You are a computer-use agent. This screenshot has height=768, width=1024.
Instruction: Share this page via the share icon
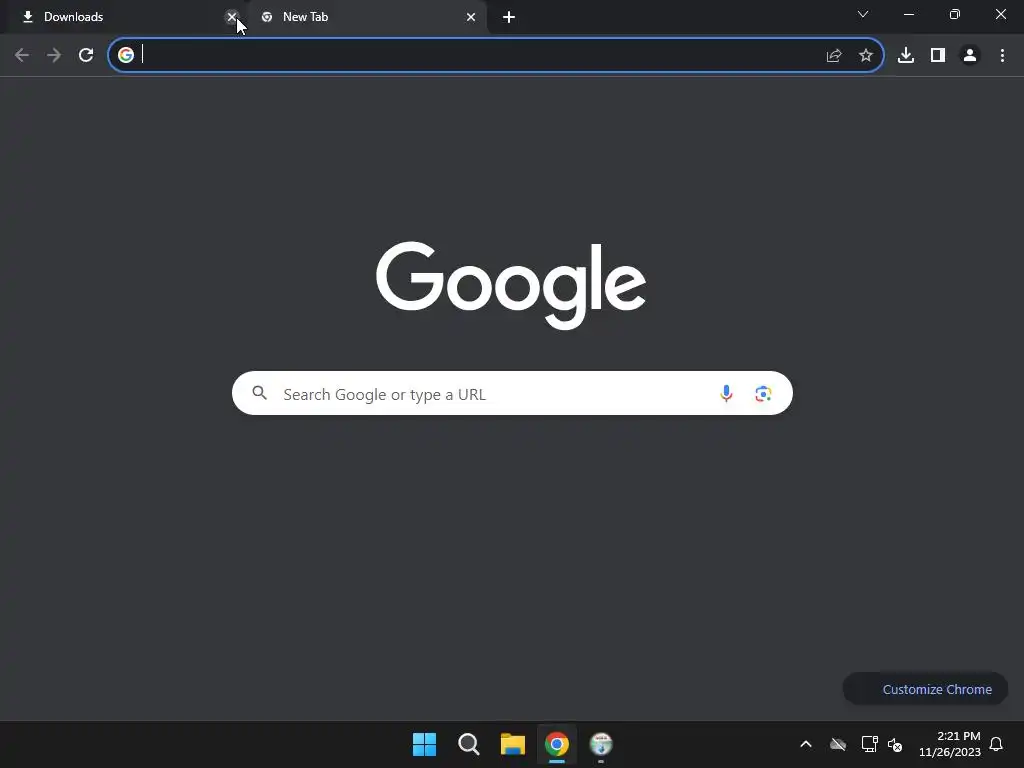click(x=834, y=56)
